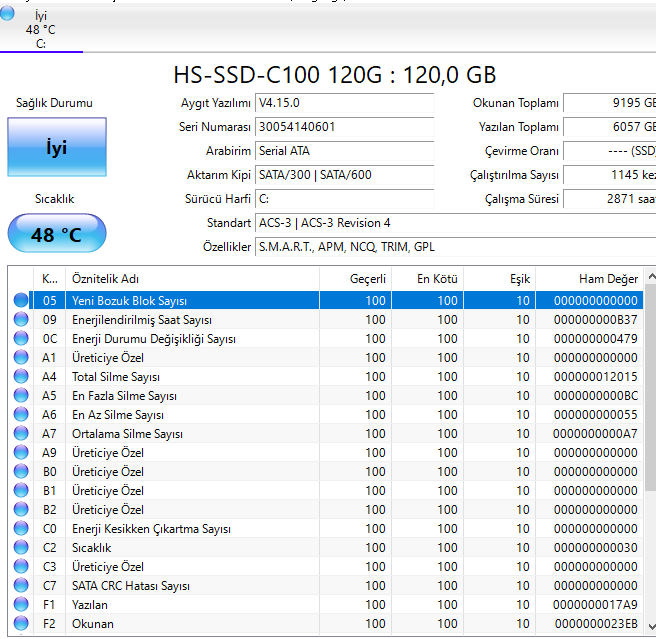The image size is (656, 639).
Task: Click the Standart field ACS-3 Revision 4
Action: [456, 223]
